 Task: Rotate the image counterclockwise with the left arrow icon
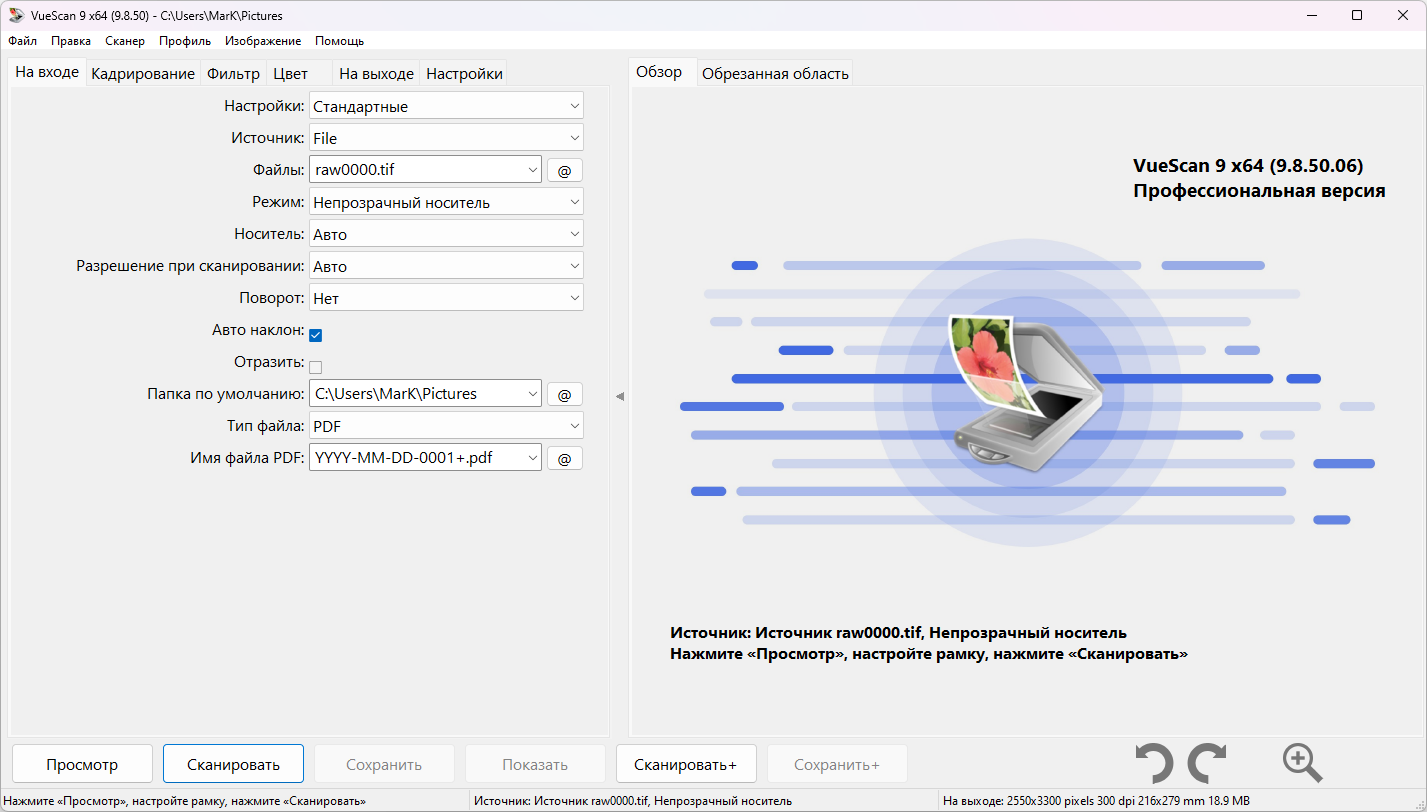[1154, 764]
